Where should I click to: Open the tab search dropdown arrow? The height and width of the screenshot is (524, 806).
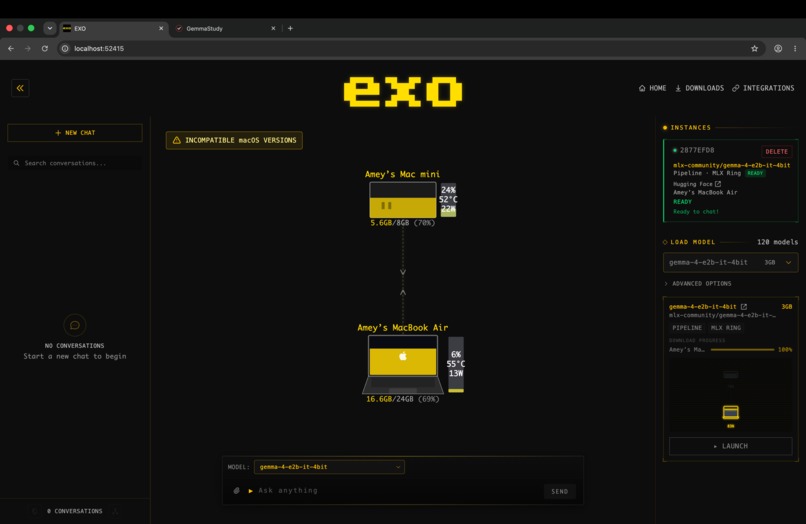(49, 28)
